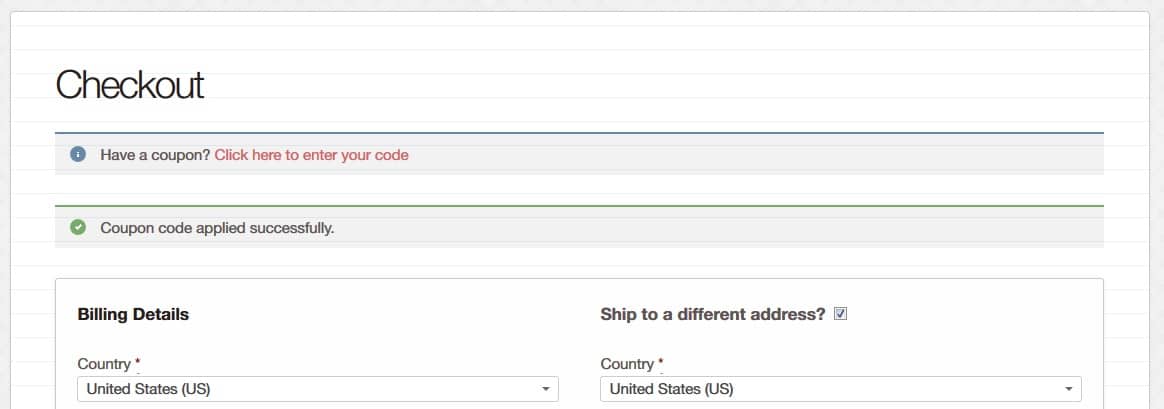Toggle the 'Ship to a different address?' checkbox

pyautogui.click(x=840, y=314)
